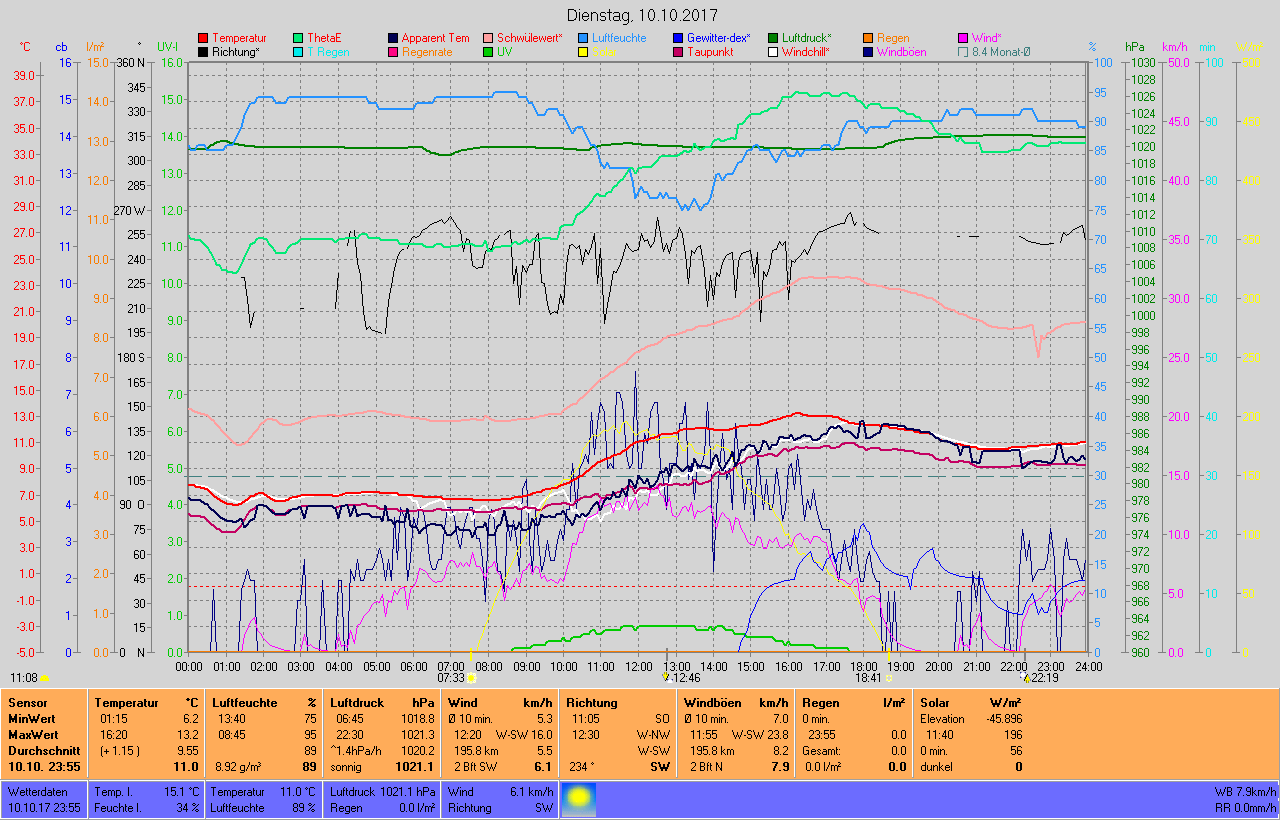Screen dimensions: 1280x820
Task: Click the sunset marker at 18:41
Action: coord(888,678)
